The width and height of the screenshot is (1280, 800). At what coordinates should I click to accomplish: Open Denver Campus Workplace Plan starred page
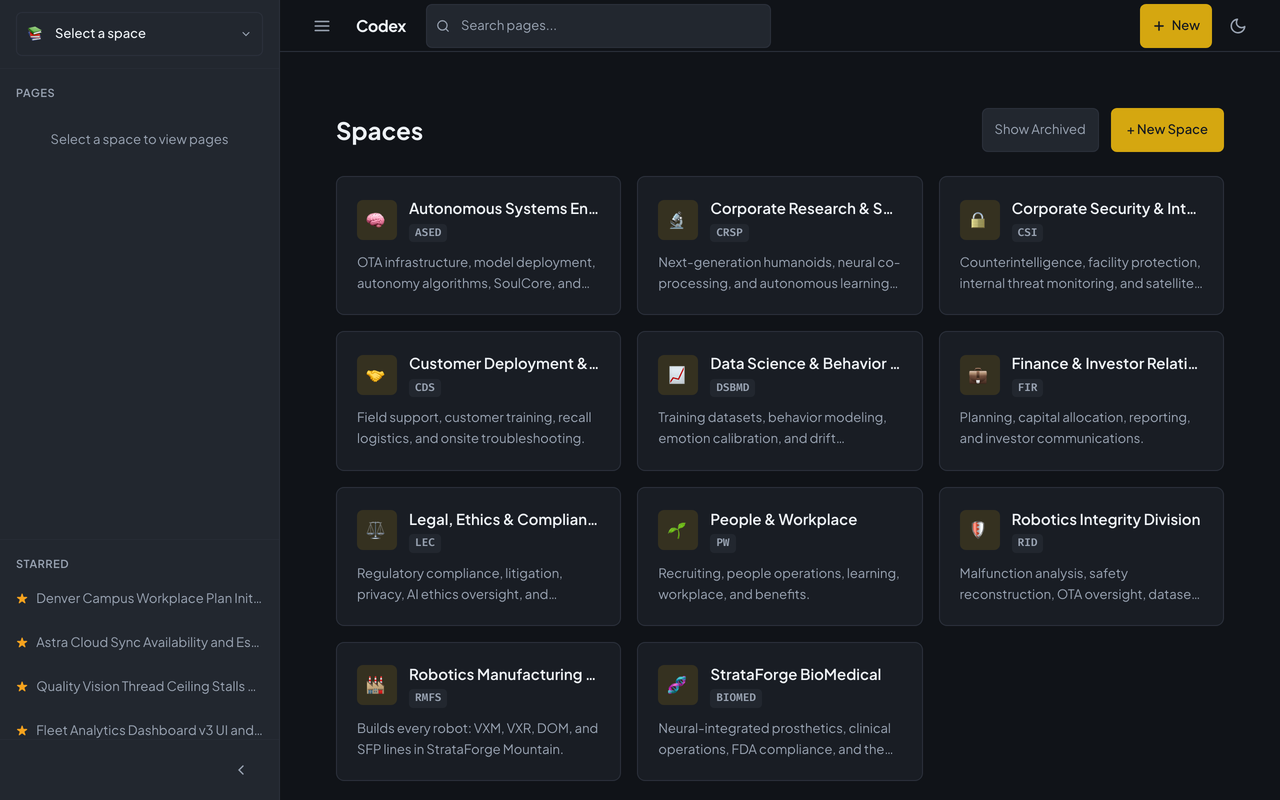(x=149, y=598)
